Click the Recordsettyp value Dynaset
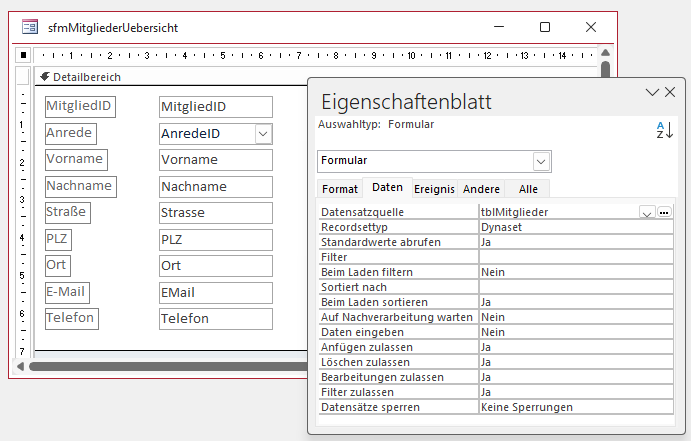Viewport: 691px width, 441px height. (x=576, y=227)
